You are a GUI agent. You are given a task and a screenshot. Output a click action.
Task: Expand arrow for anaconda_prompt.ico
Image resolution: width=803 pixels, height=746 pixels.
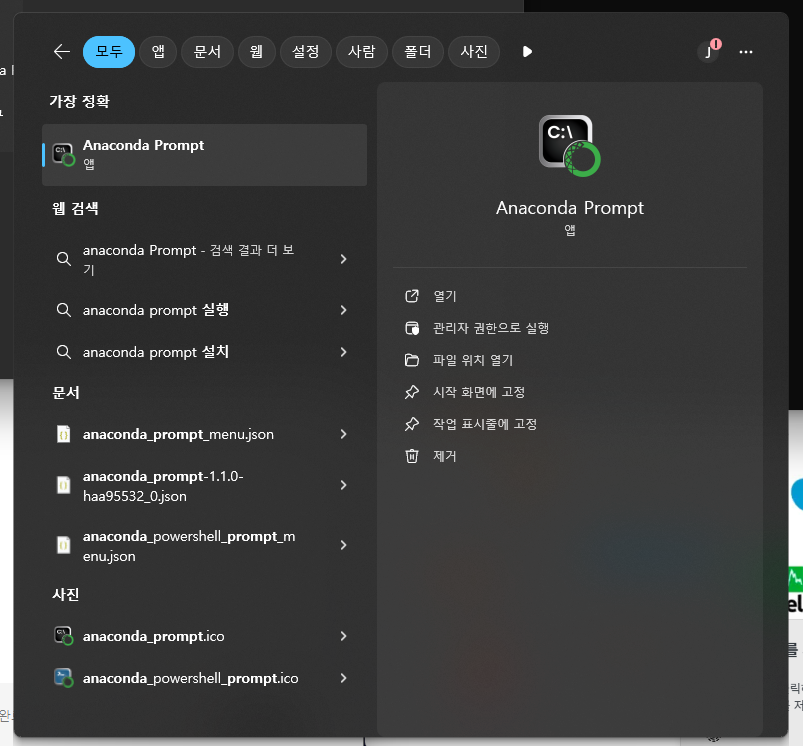pos(344,636)
